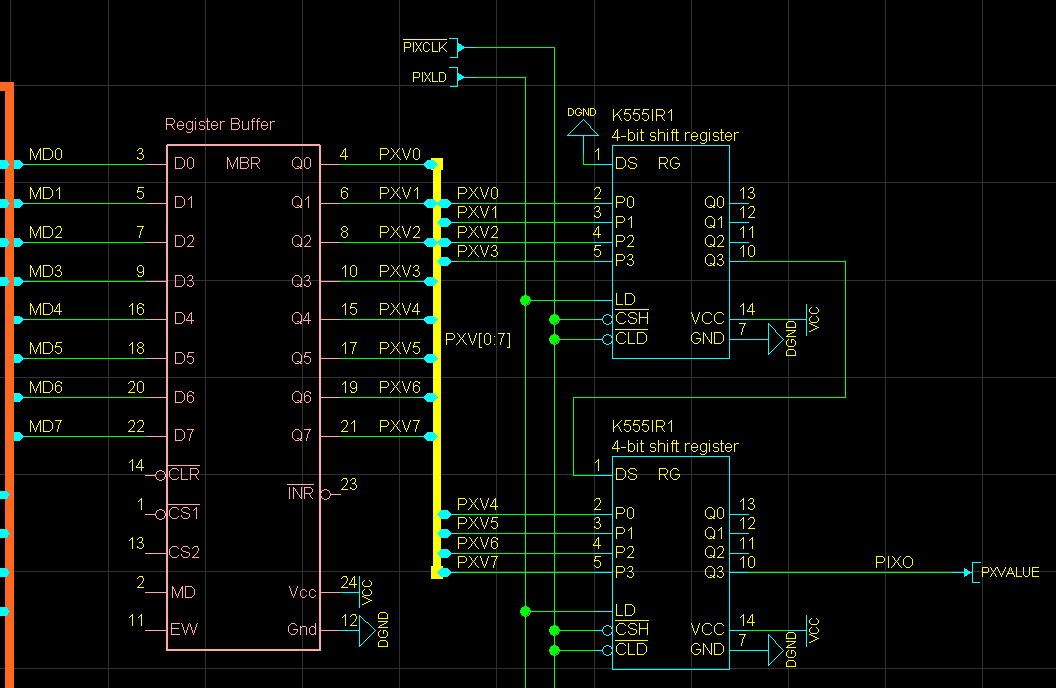Viewport: 1056px width, 688px height.
Task: Click the lower K555IR1 shift register label
Action: [x=643, y=426]
